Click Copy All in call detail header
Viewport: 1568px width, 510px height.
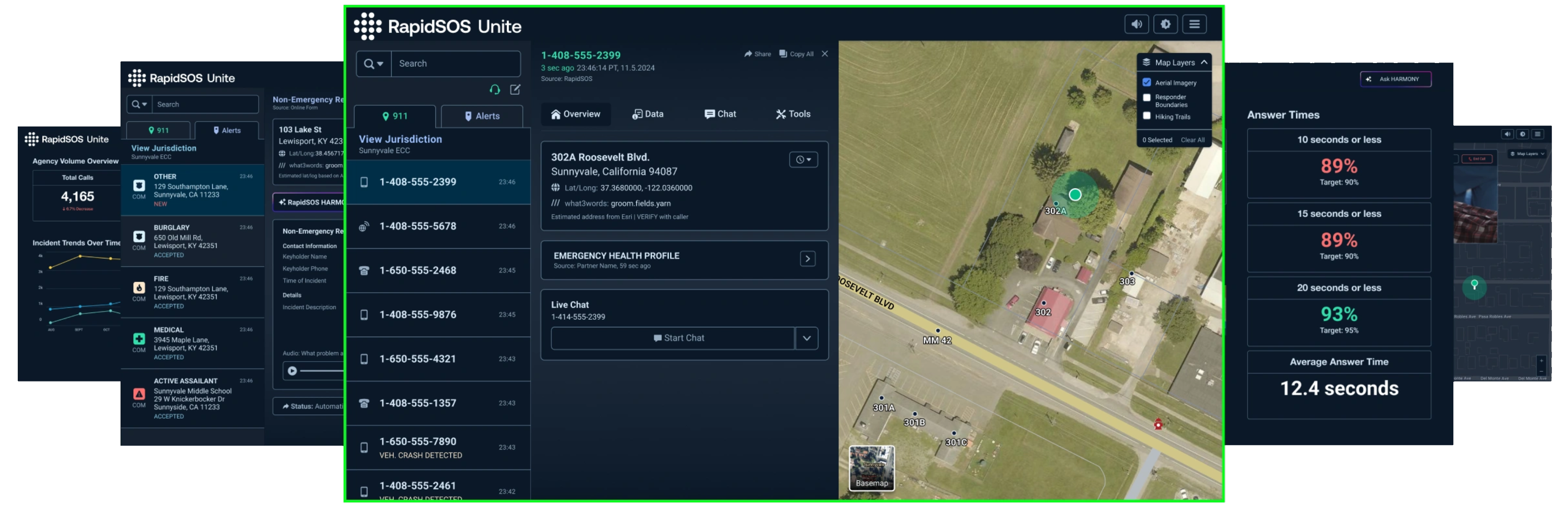point(796,54)
